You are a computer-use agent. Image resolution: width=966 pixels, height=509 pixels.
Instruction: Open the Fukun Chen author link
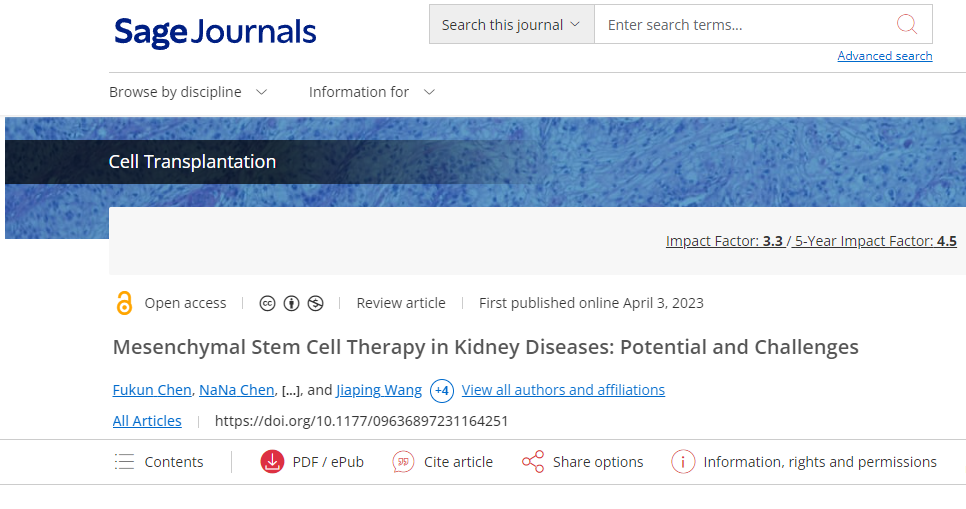(152, 390)
